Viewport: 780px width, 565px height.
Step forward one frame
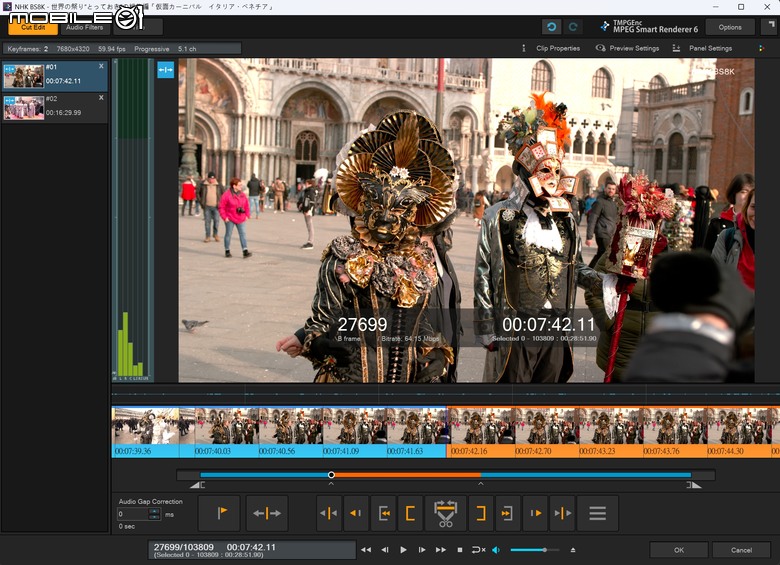(x=422, y=550)
